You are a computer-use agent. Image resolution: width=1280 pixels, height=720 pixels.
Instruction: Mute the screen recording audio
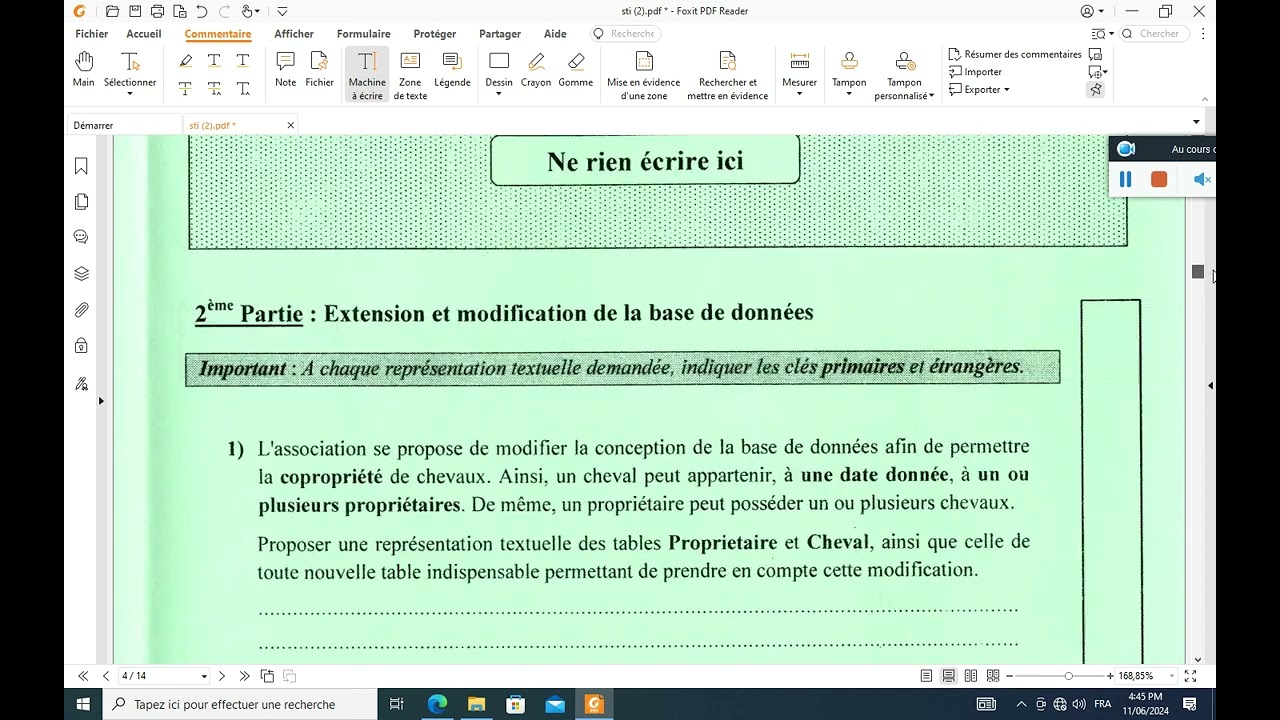click(1202, 179)
